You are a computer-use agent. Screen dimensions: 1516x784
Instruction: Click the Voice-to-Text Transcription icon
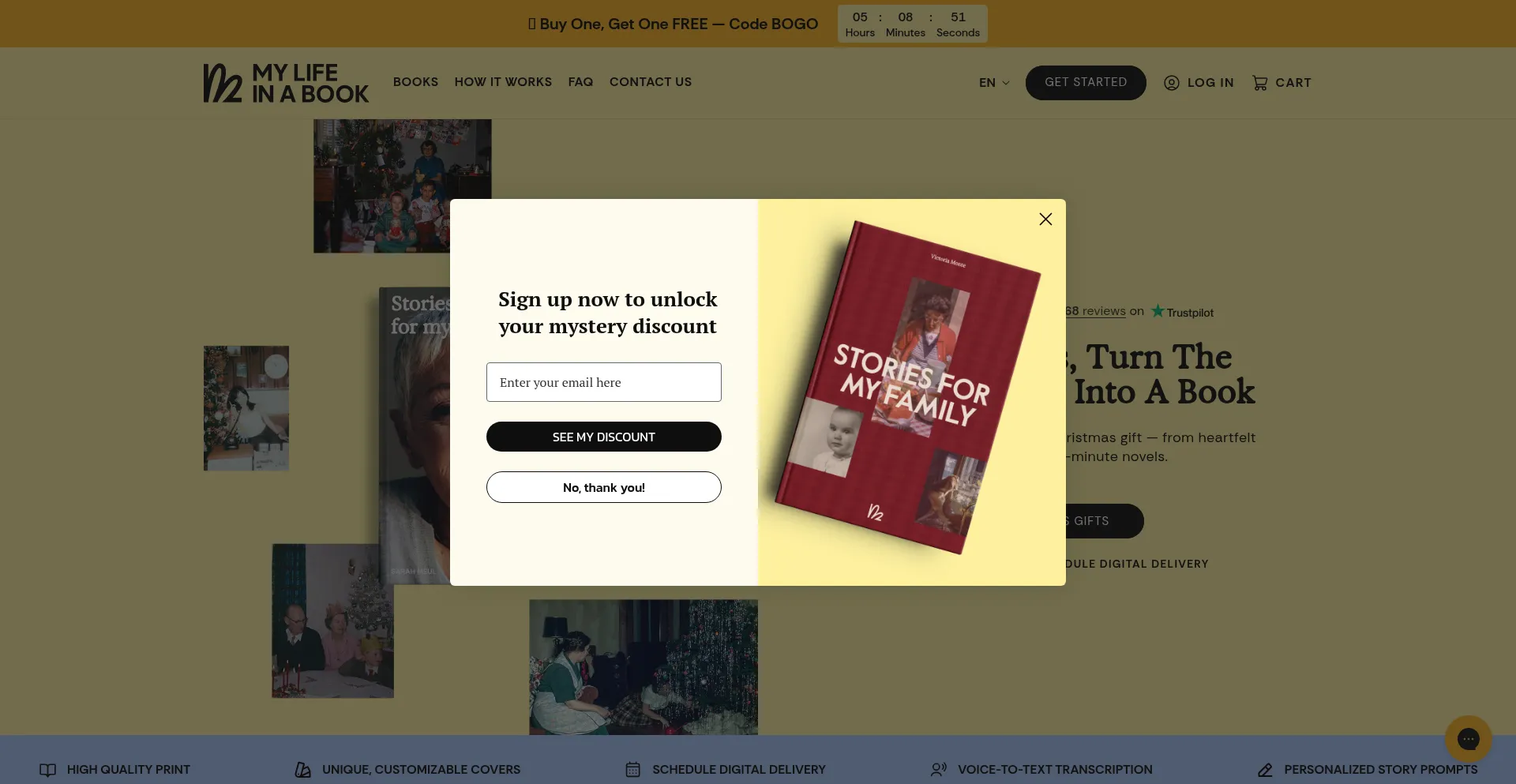click(x=938, y=770)
